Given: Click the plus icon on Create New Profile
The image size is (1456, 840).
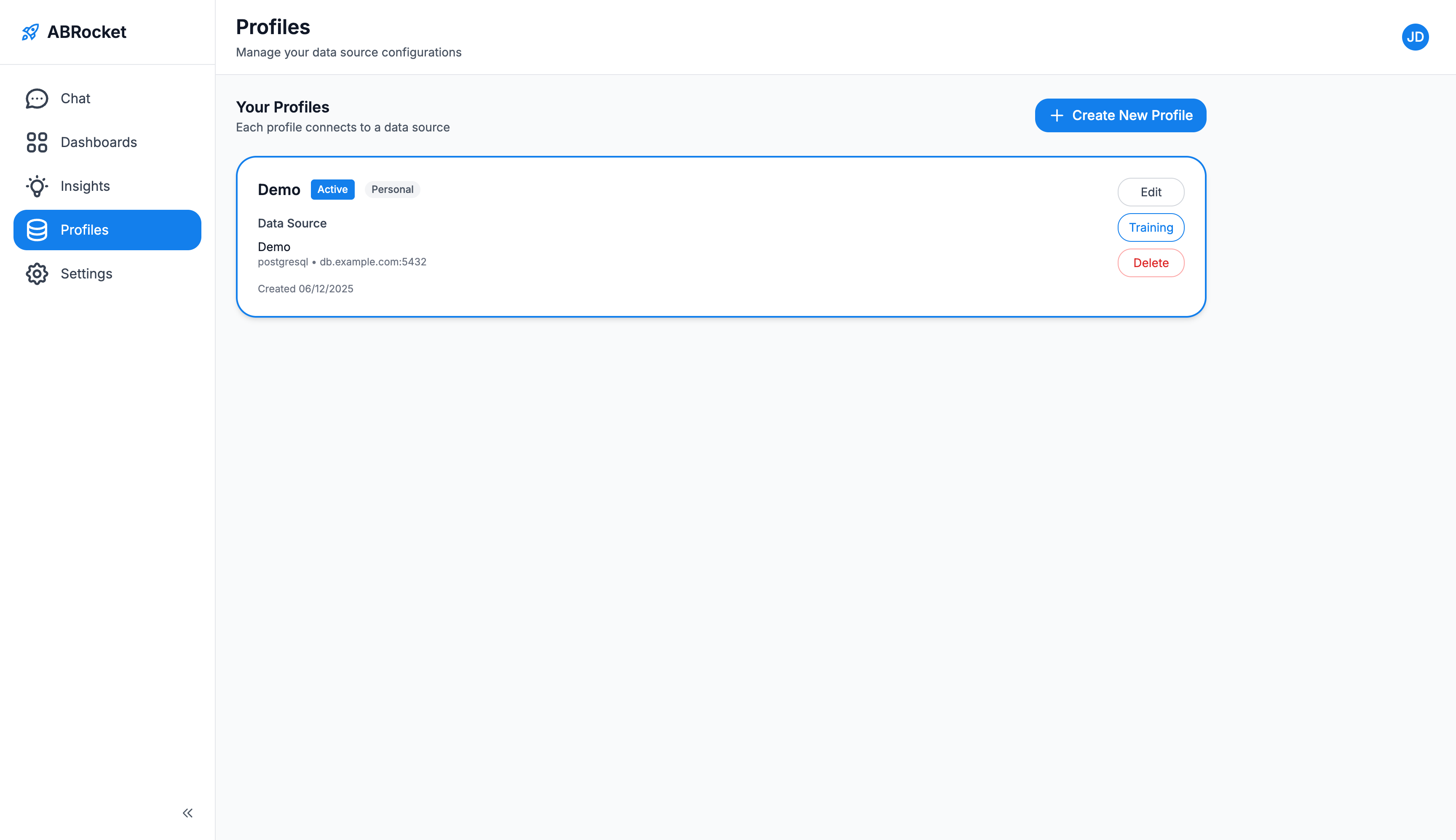Looking at the screenshot, I should click(1057, 115).
